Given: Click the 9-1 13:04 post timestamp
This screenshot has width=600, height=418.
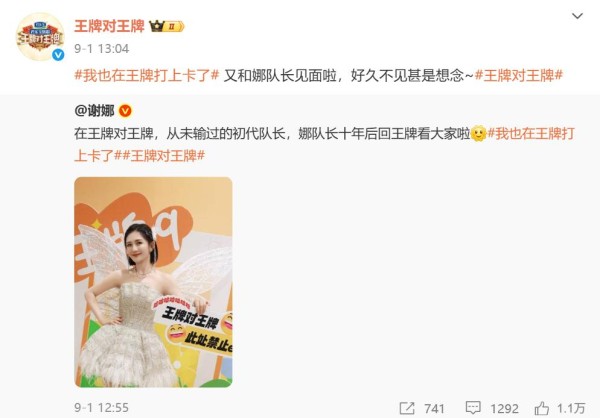Looking at the screenshot, I should (101, 49).
